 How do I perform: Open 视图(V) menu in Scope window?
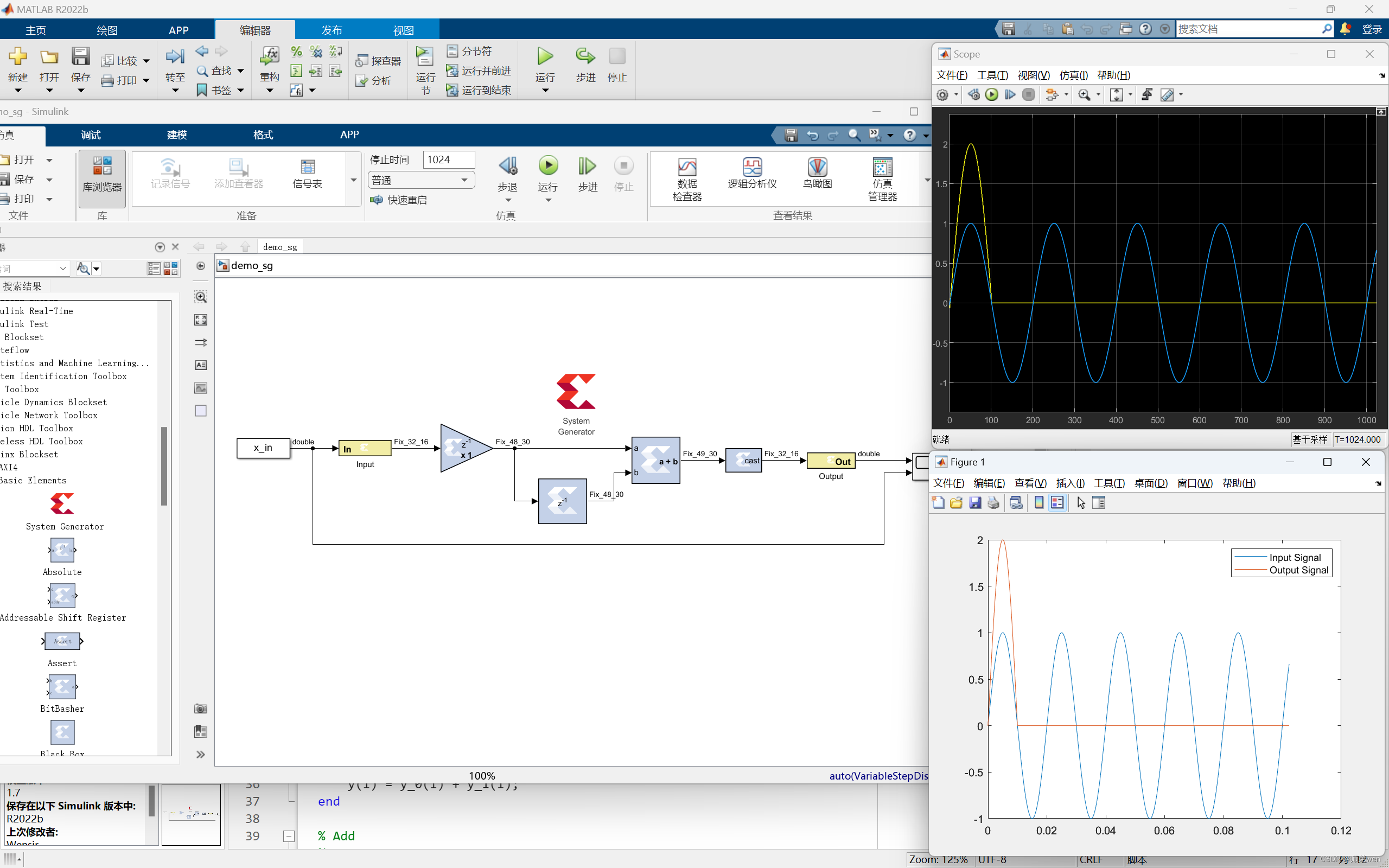pyautogui.click(x=1033, y=75)
